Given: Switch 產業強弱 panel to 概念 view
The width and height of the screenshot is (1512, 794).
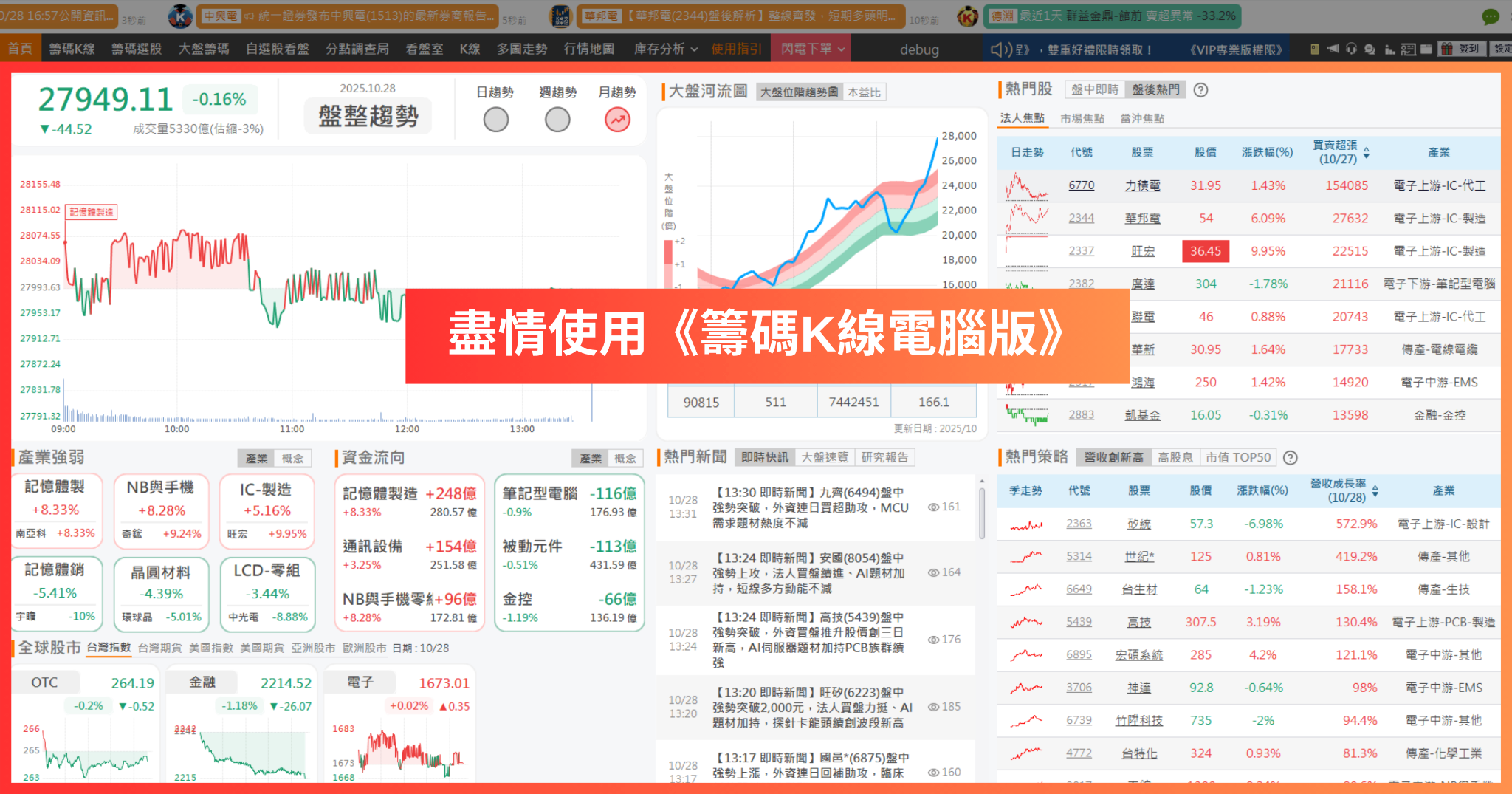Looking at the screenshot, I should tap(295, 458).
